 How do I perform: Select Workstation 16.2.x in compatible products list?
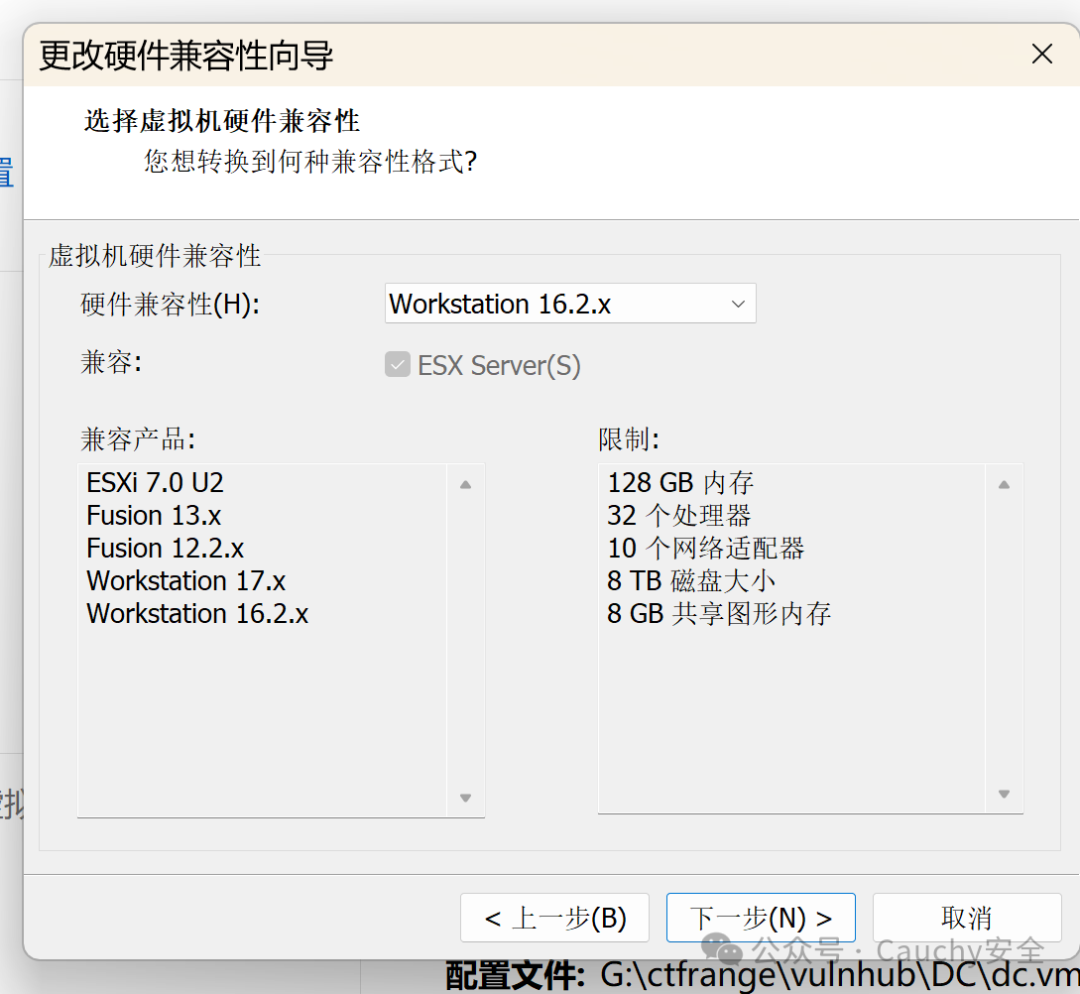click(x=198, y=613)
